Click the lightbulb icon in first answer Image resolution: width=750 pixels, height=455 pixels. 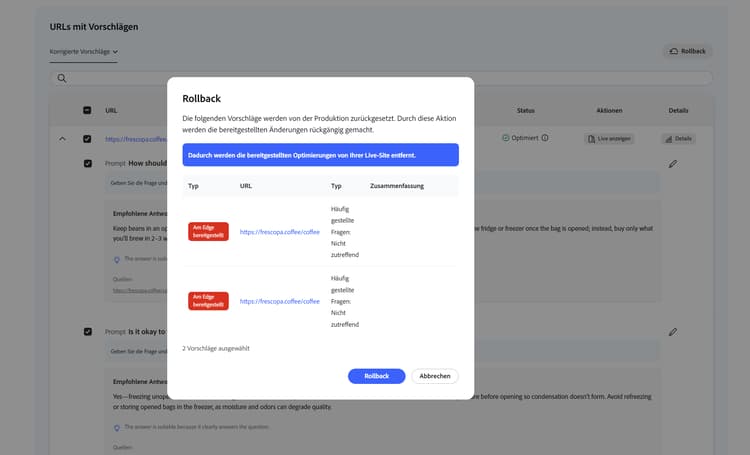117,260
